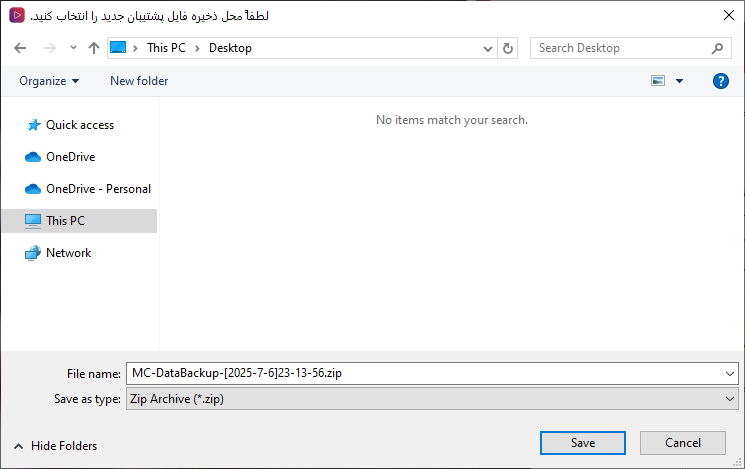Image resolution: width=745 pixels, height=469 pixels.
Task: Create a New folder
Action: coord(139,81)
